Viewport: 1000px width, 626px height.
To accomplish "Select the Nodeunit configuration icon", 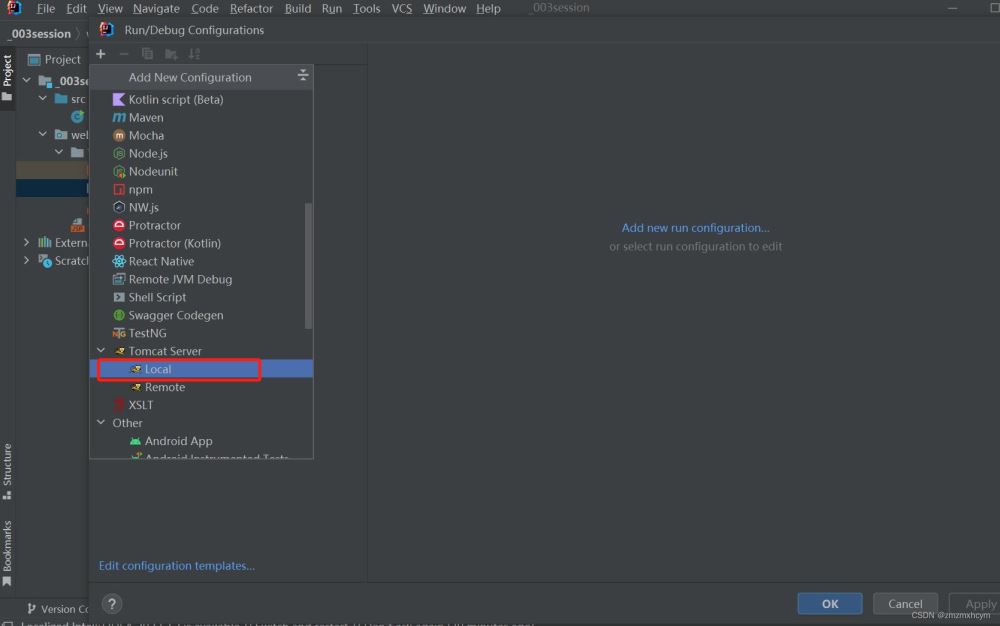I will (x=119, y=171).
